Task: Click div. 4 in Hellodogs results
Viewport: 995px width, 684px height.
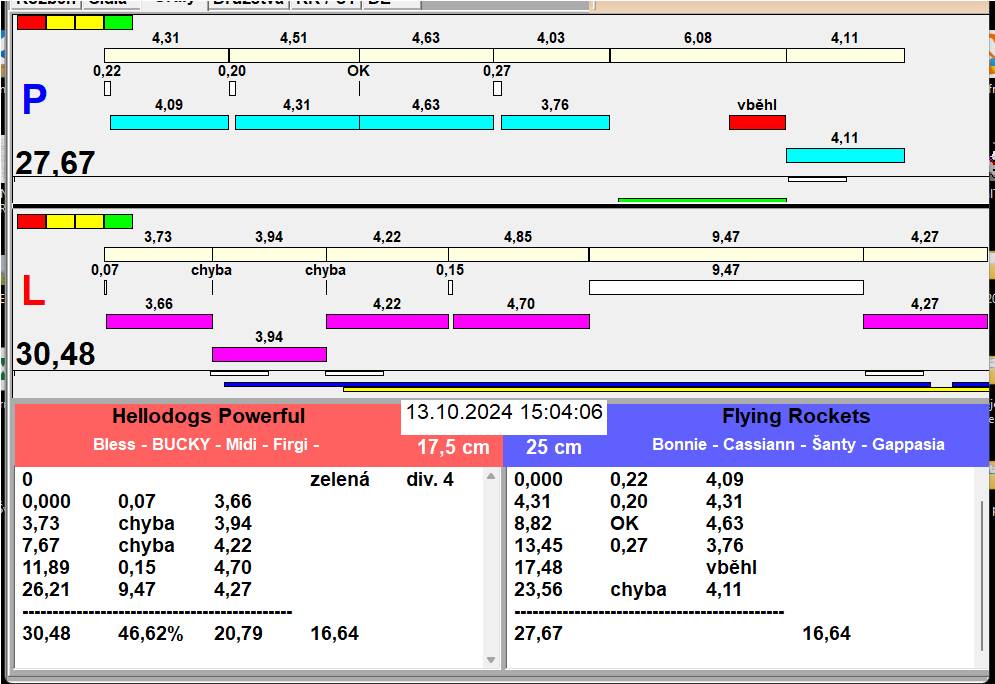Action: pyautogui.click(x=430, y=479)
